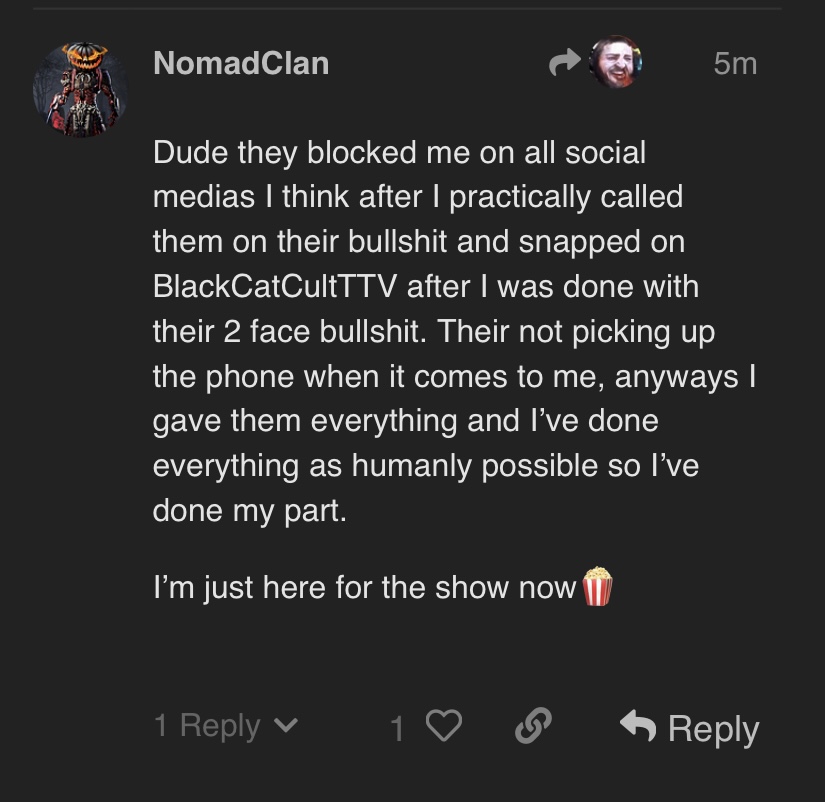This screenshot has width=825, height=802.
Task: Copy post link via chain icon
Action: [x=533, y=727]
